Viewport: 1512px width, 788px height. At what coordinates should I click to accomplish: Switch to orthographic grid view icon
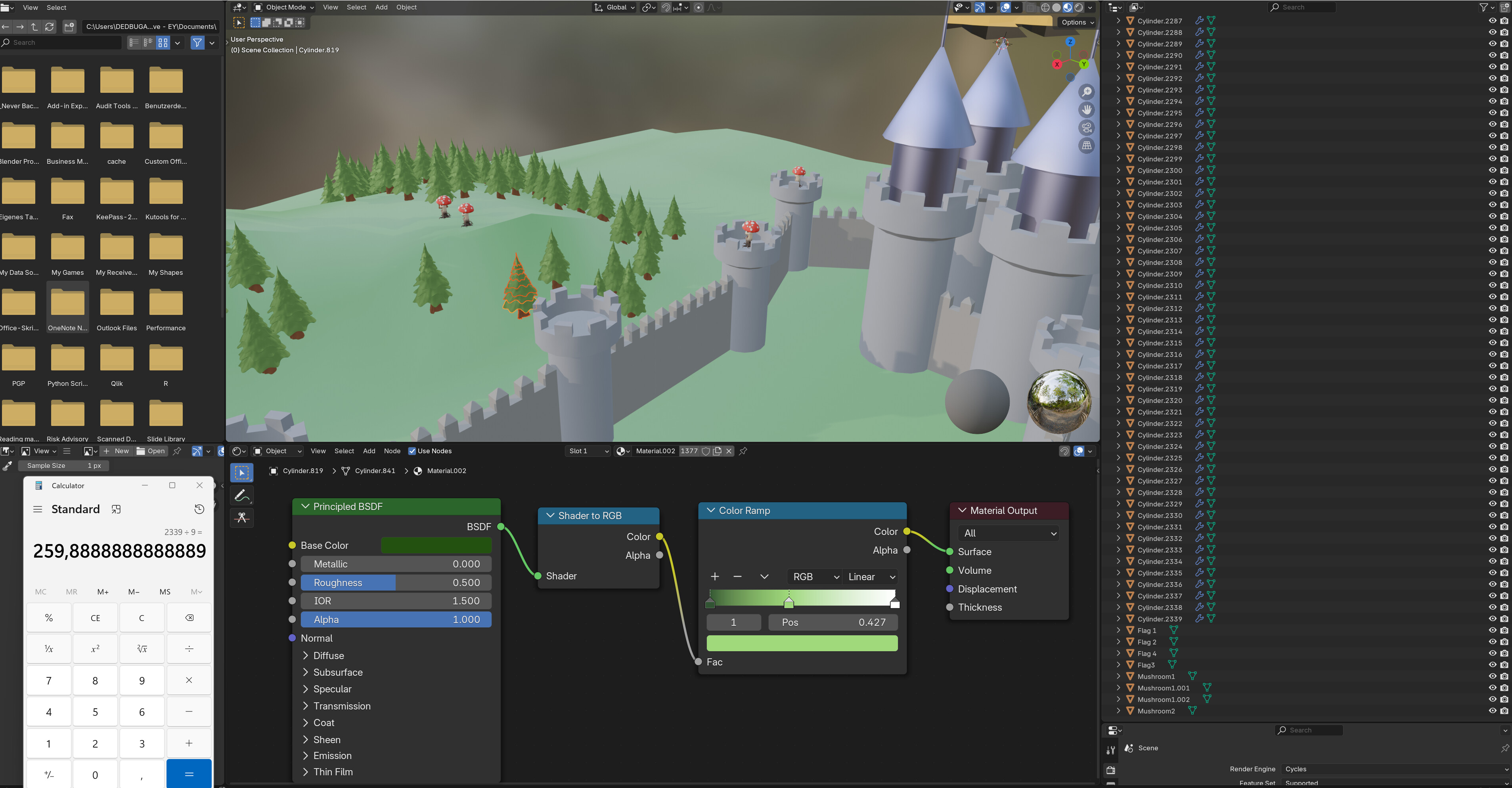[x=1087, y=145]
